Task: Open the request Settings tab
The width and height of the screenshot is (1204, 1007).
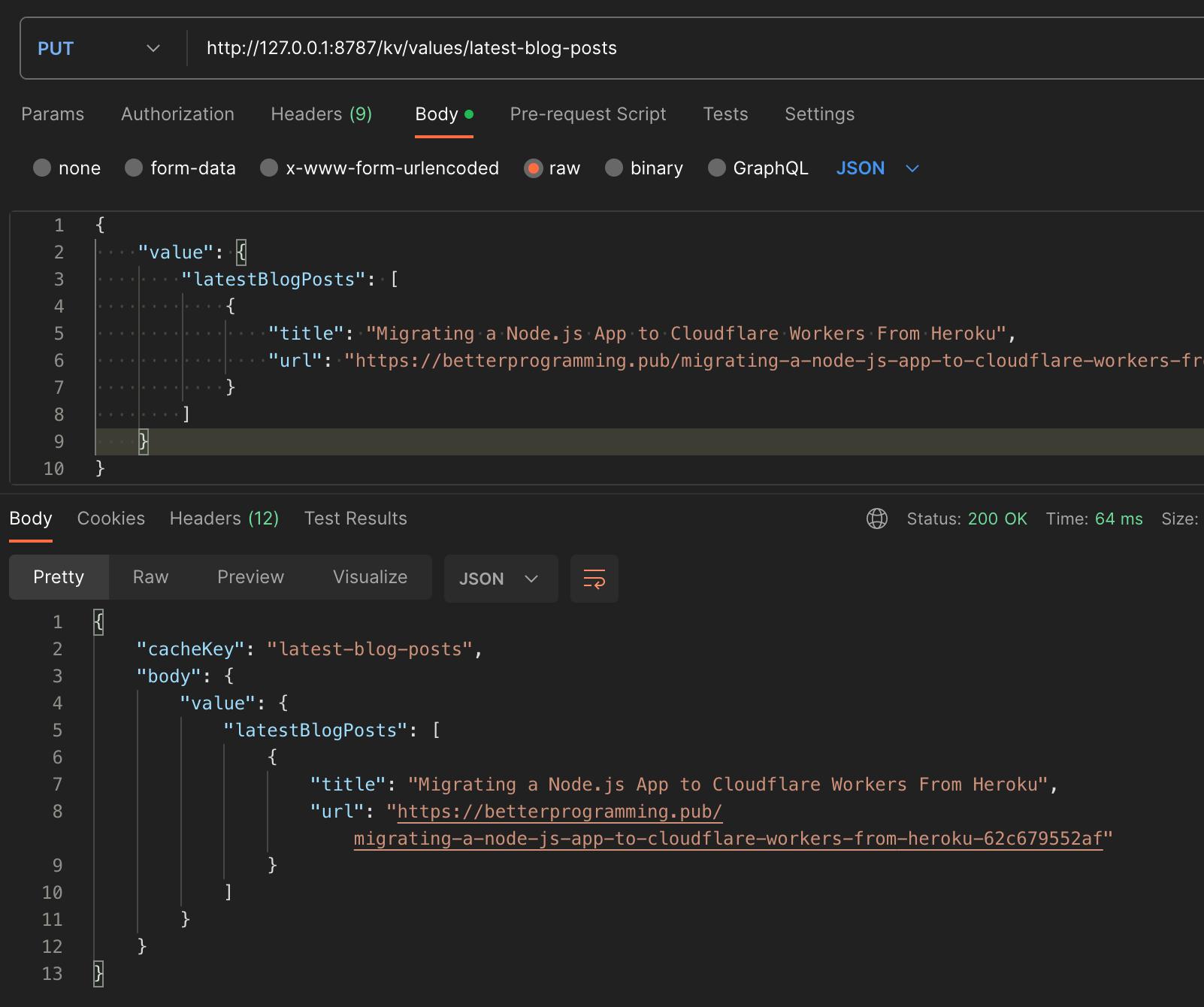Action: point(819,114)
